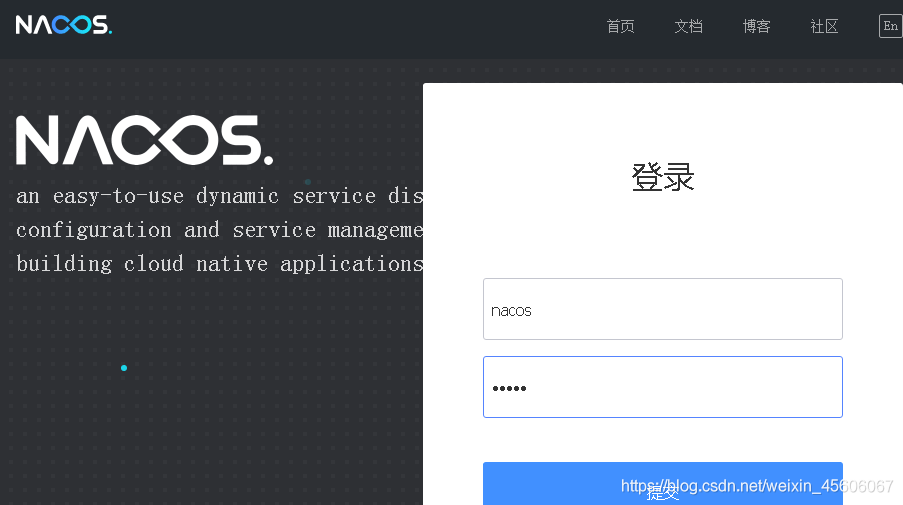Screen dimensions: 903x505
Task: Click the large NACOS banner logo
Action: 145,140
